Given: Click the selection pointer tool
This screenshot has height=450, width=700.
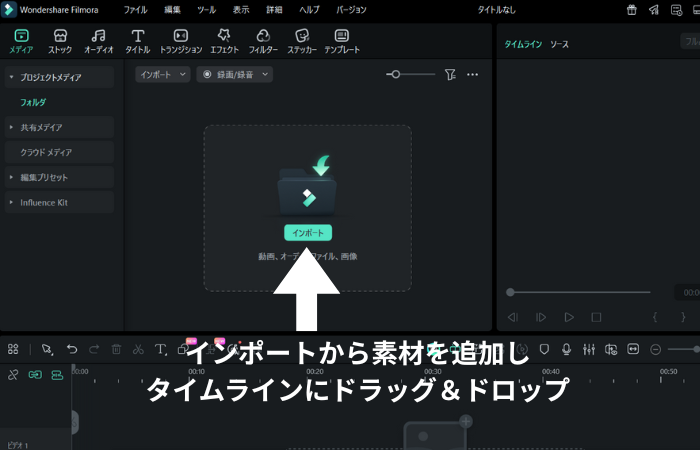Looking at the screenshot, I should (47, 349).
